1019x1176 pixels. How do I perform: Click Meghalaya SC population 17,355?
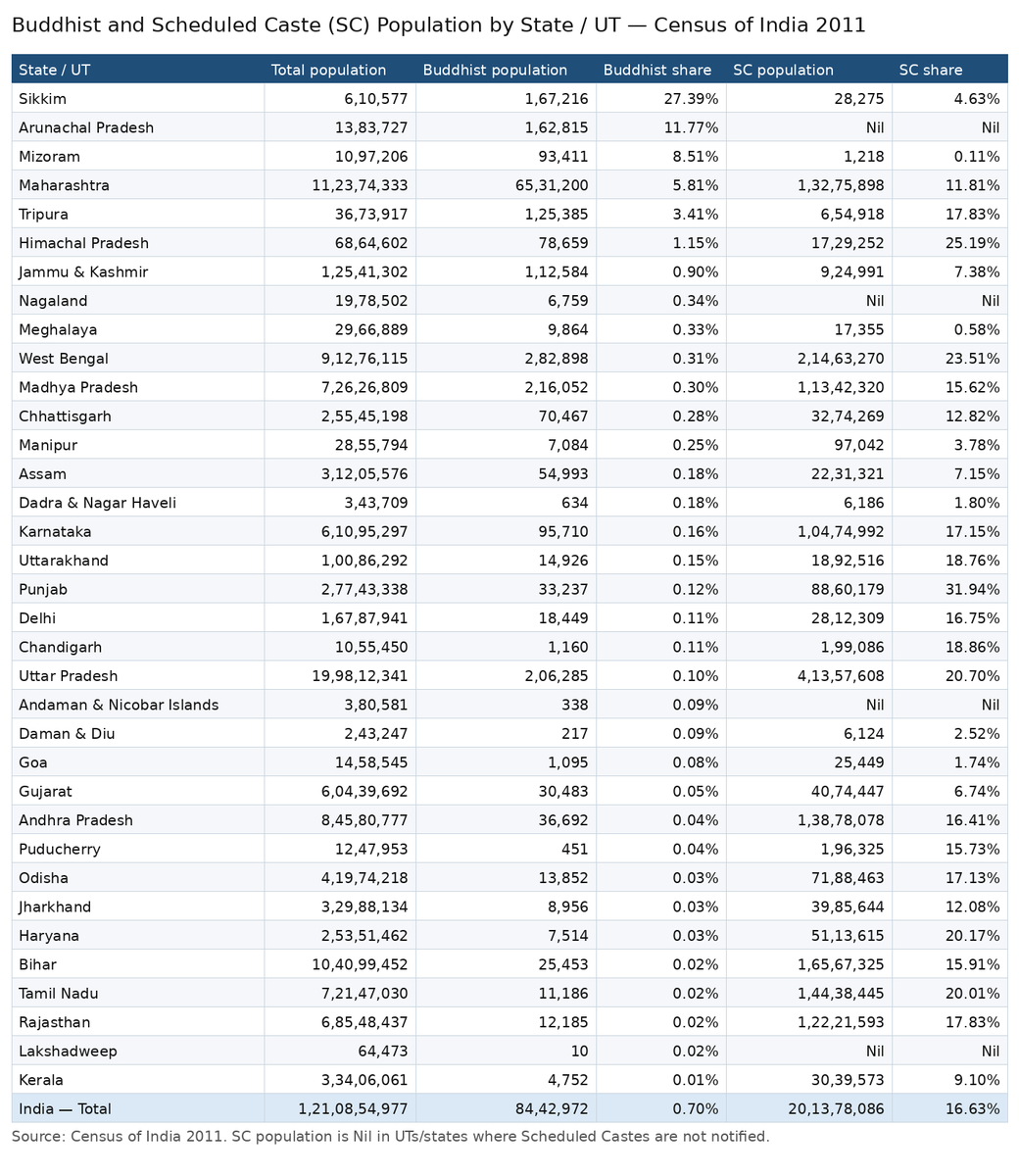(809, 329)
